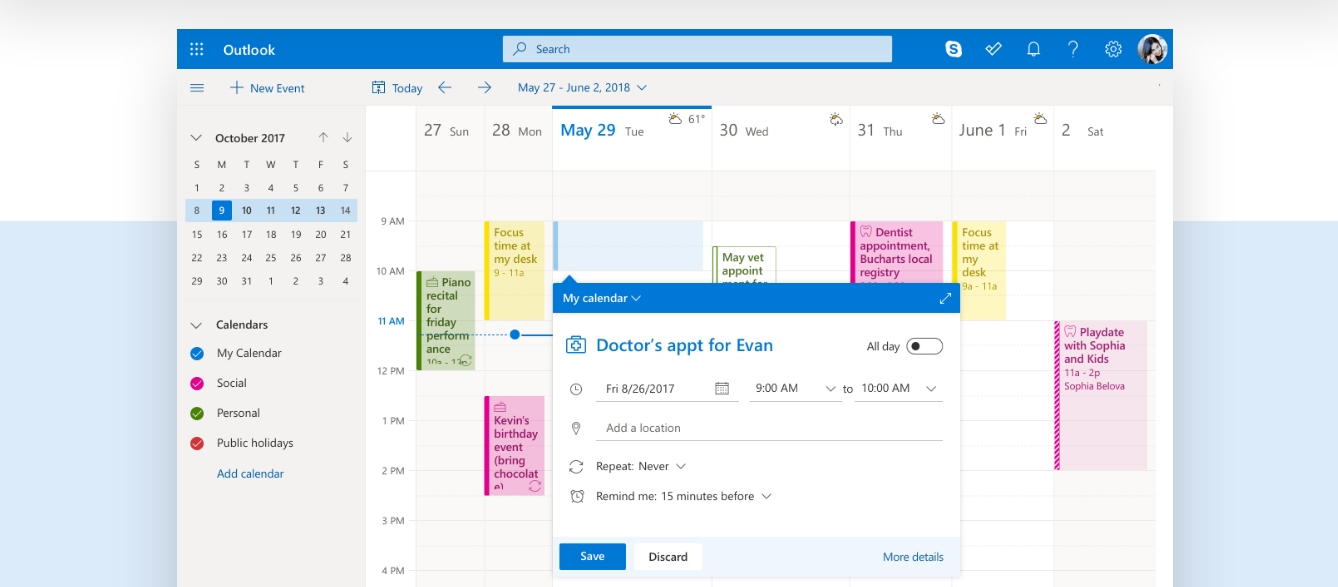
Task: Go to the next week arrow
Action: [x=485, y=88]
